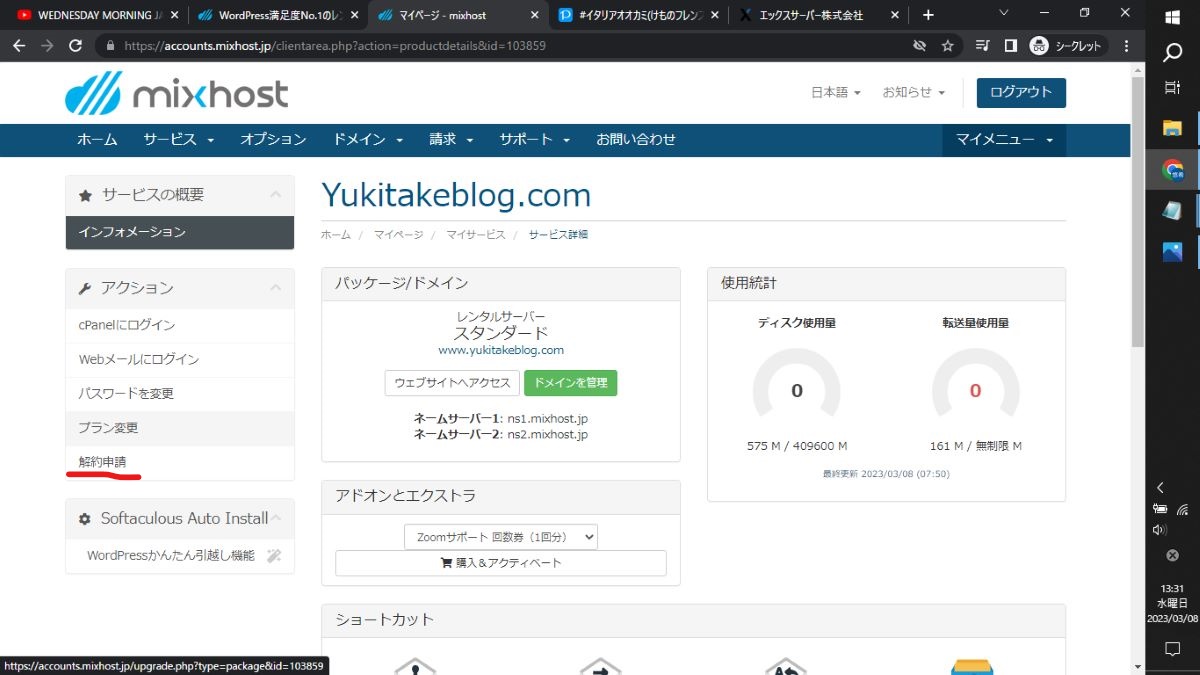
Task: Show hidden system tray icons chevron
Action: (1161, 488)
